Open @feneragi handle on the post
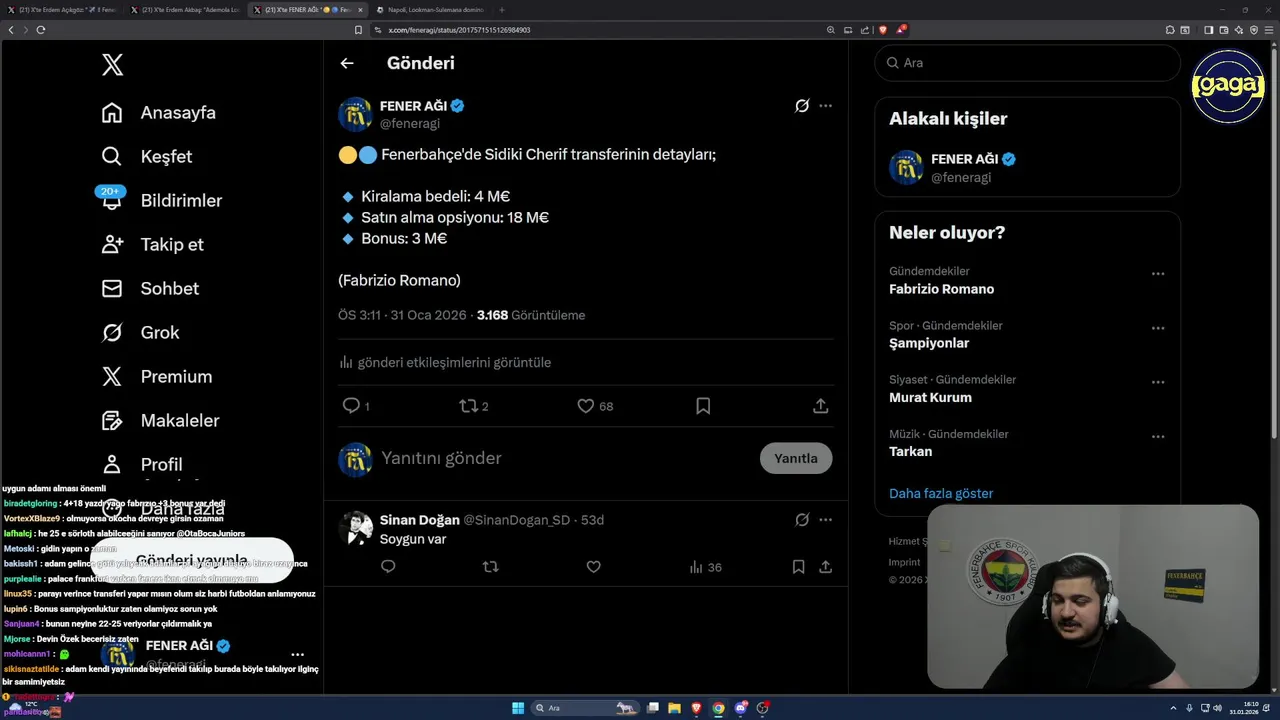 (x=410, y=123)
